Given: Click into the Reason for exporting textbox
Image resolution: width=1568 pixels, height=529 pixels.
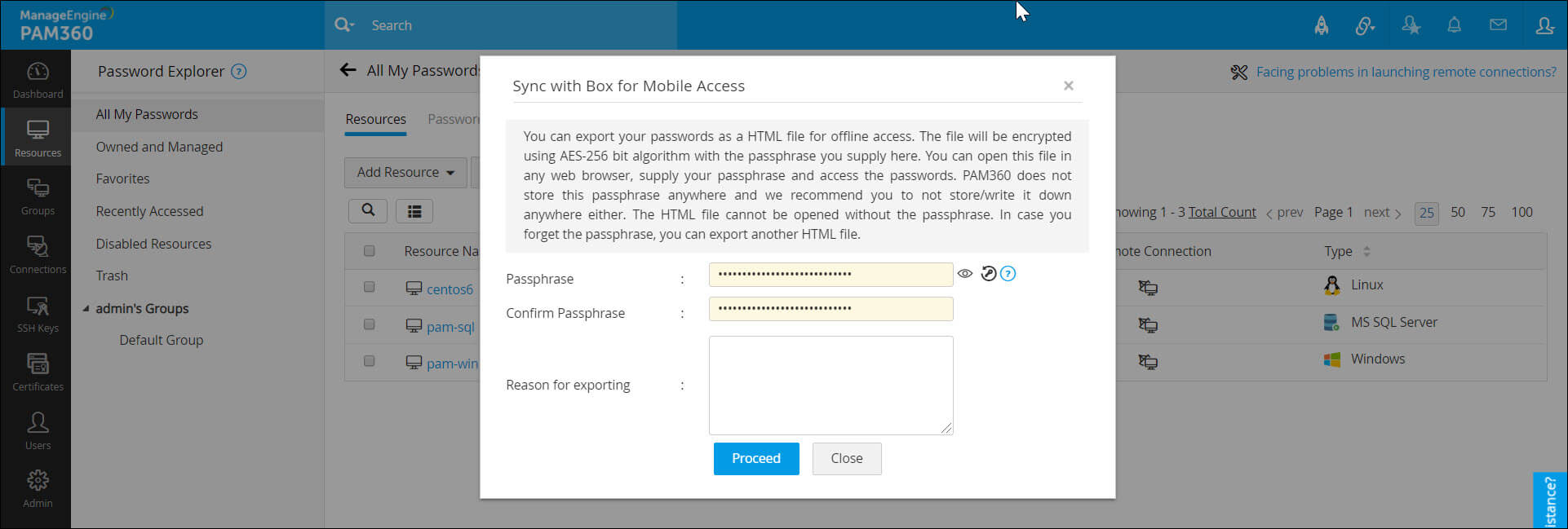Looking at the screenshot, I should click(831, 385).
